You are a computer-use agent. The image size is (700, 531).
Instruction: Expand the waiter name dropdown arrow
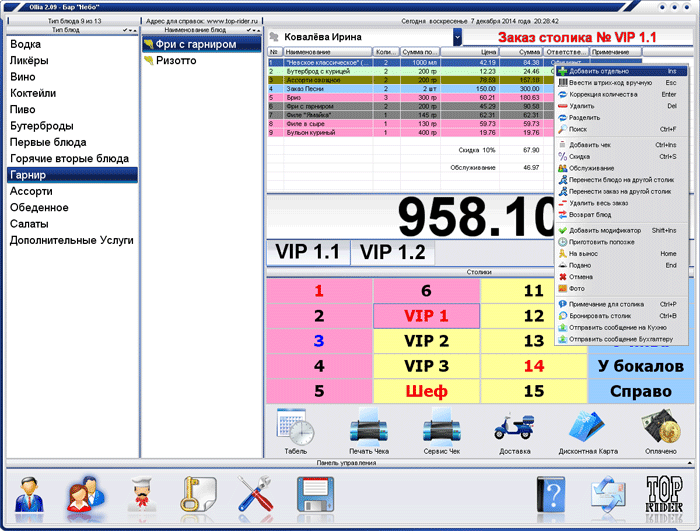(457, 37)
